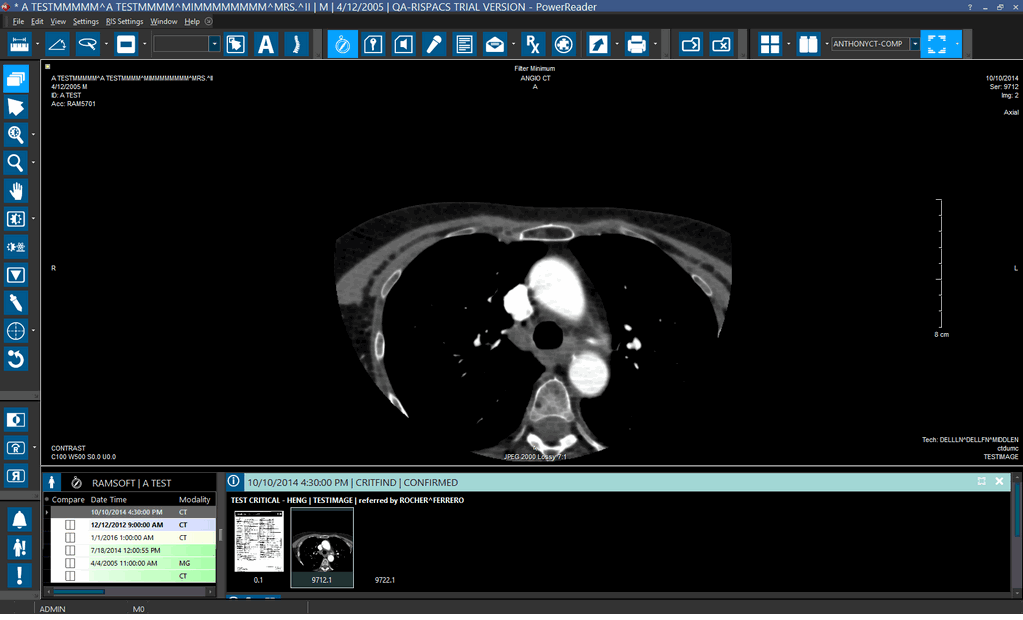Select the Zoom magnifier tool
Viewport: 1023px width, 620px height.
(x=16, y=163)
